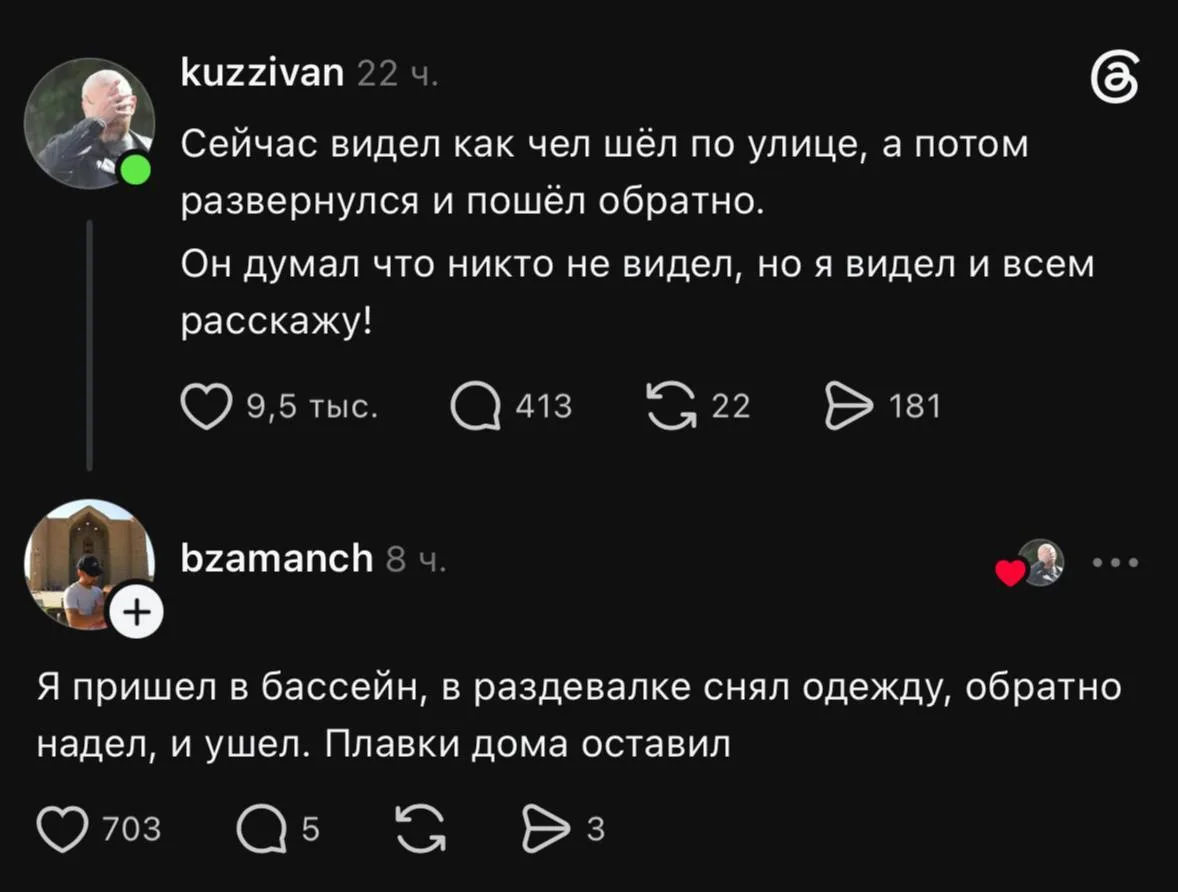Open replies to bzamanch's comment
The width and height of the screenshot is (1178, 892).
click(261, 829)
